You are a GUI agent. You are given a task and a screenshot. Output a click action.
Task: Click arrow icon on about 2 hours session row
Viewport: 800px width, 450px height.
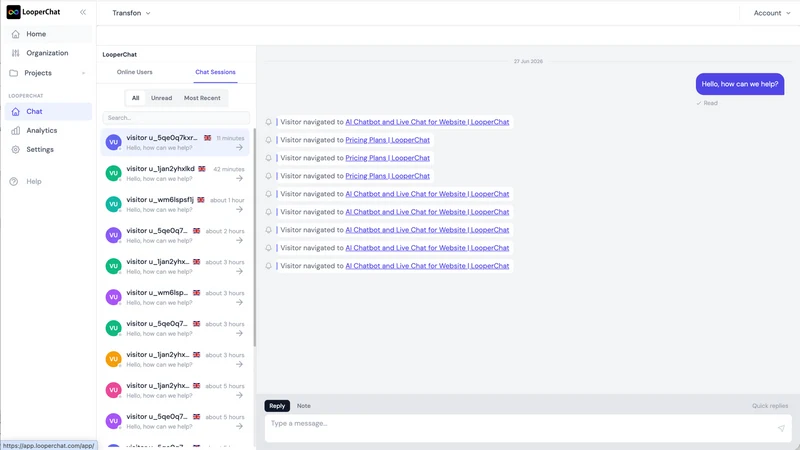click(x=239, y=240)
